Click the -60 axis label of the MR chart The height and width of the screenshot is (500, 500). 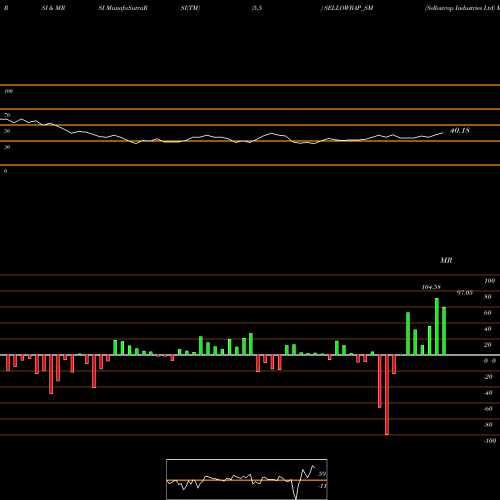(x=488, y=409)
